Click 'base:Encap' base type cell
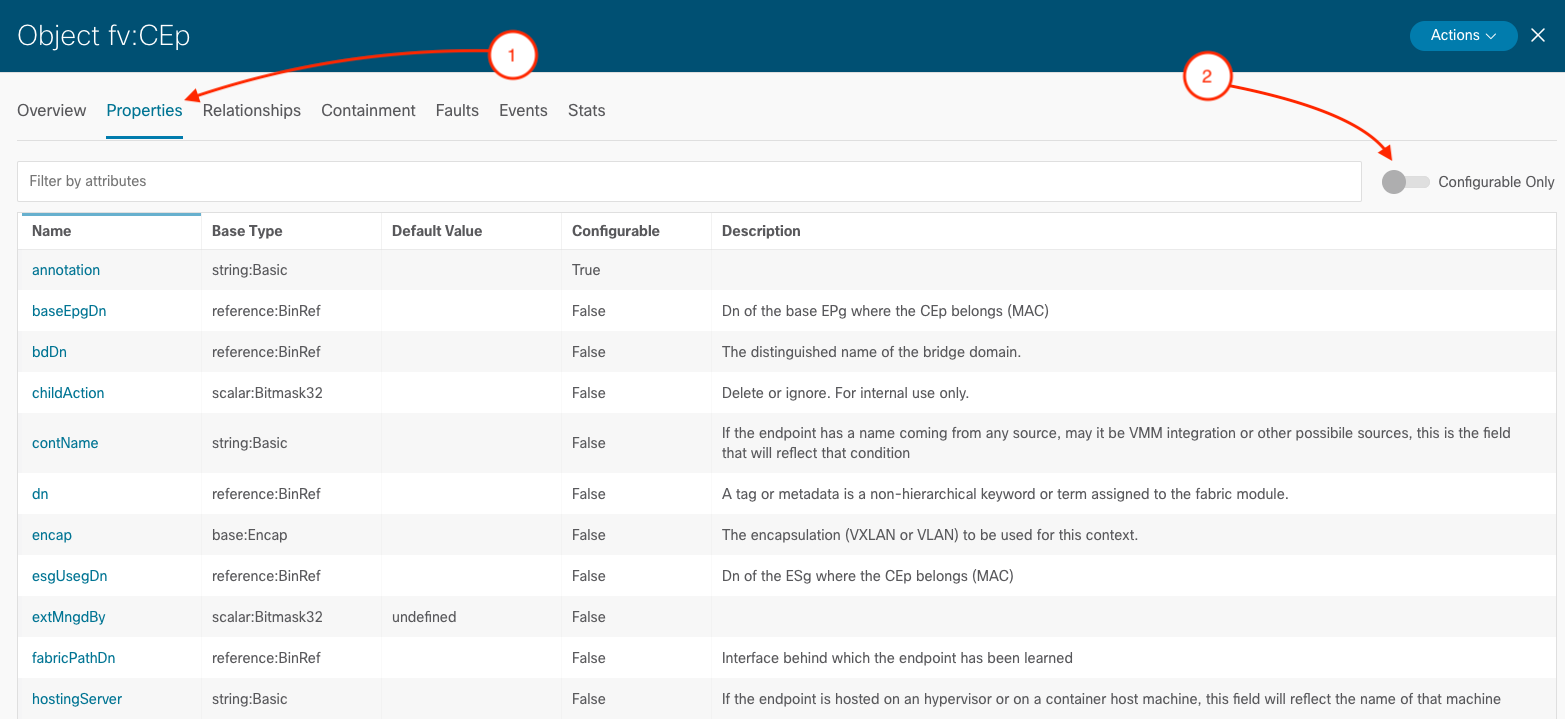Image resolution: width=1565 pixels, height=719 pixels. pyautogui.click(x=250, y=535)
